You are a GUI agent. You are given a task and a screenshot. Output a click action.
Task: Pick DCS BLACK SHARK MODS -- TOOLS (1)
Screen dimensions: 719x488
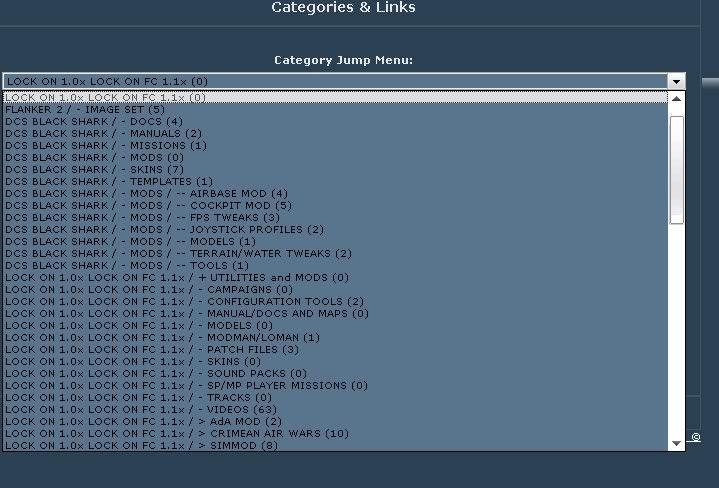pos(335,266)
